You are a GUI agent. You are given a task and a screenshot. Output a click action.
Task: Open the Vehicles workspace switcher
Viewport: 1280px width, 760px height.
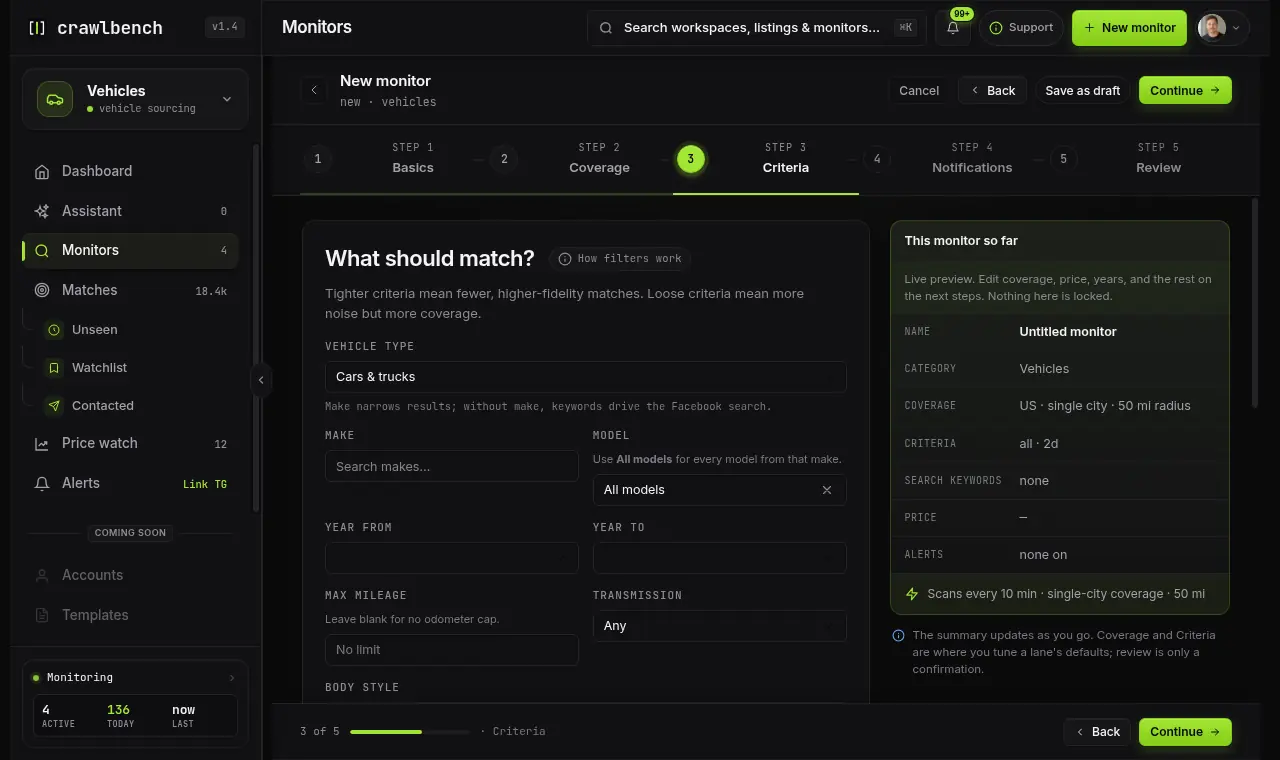(x=135, y=99)
